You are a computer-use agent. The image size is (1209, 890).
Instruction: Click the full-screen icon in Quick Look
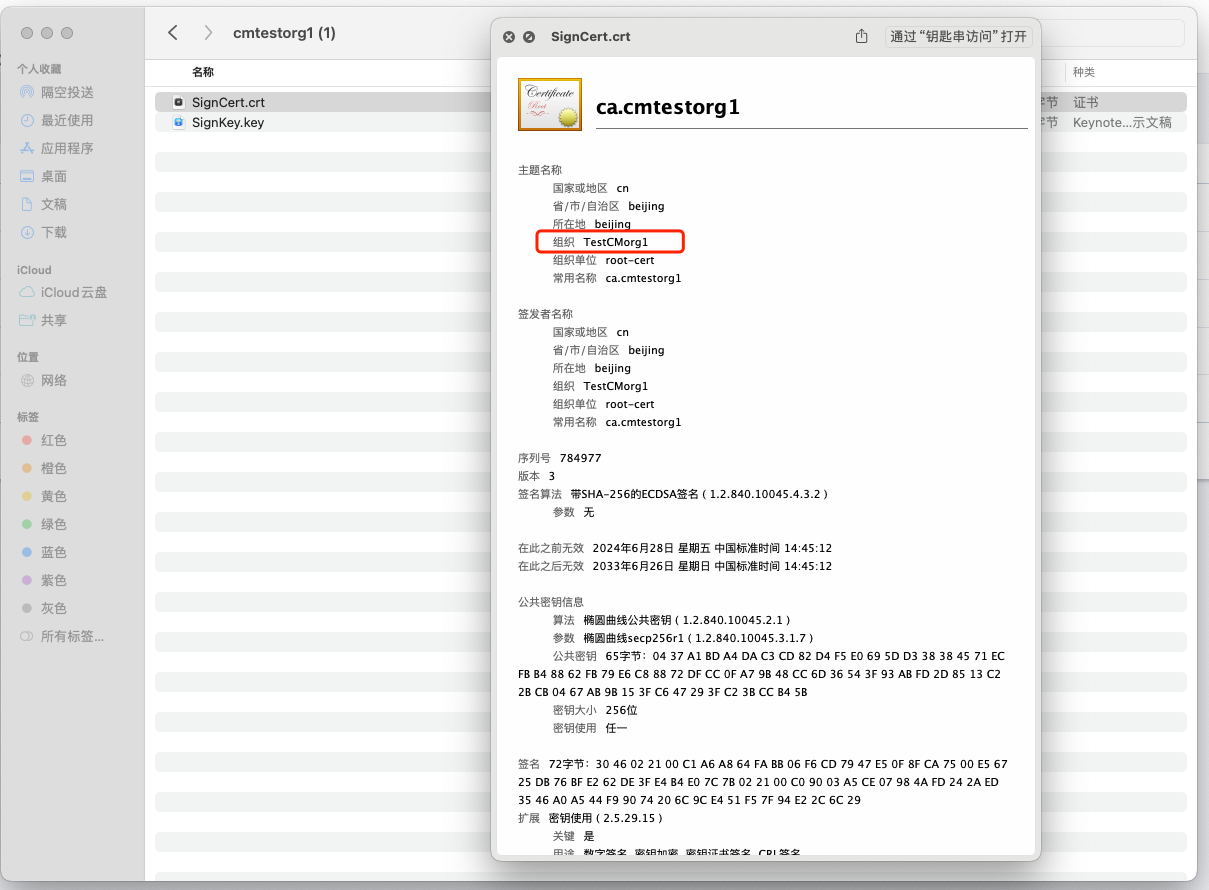[529, 36]
